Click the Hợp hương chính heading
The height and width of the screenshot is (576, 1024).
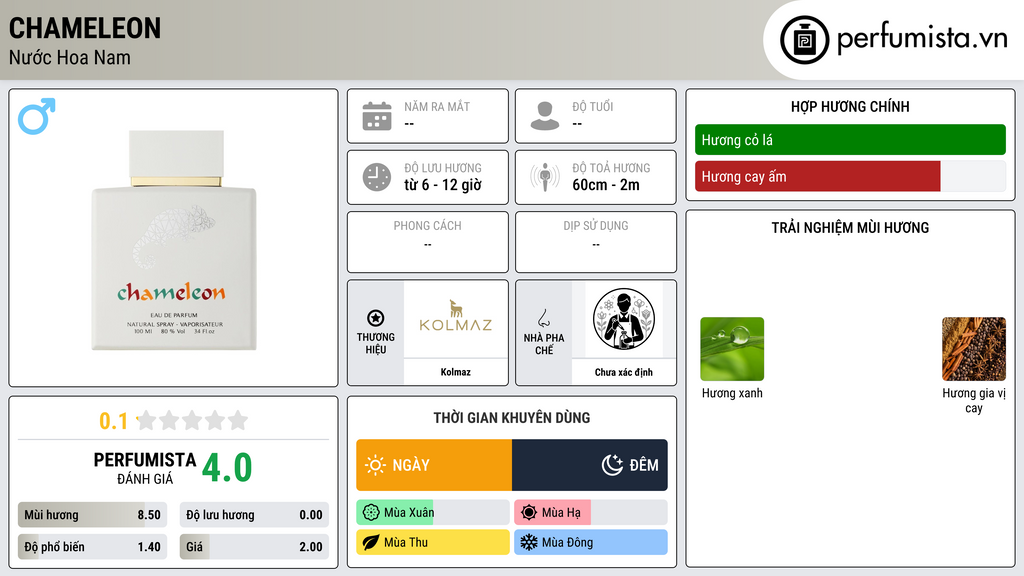point(850,106)
